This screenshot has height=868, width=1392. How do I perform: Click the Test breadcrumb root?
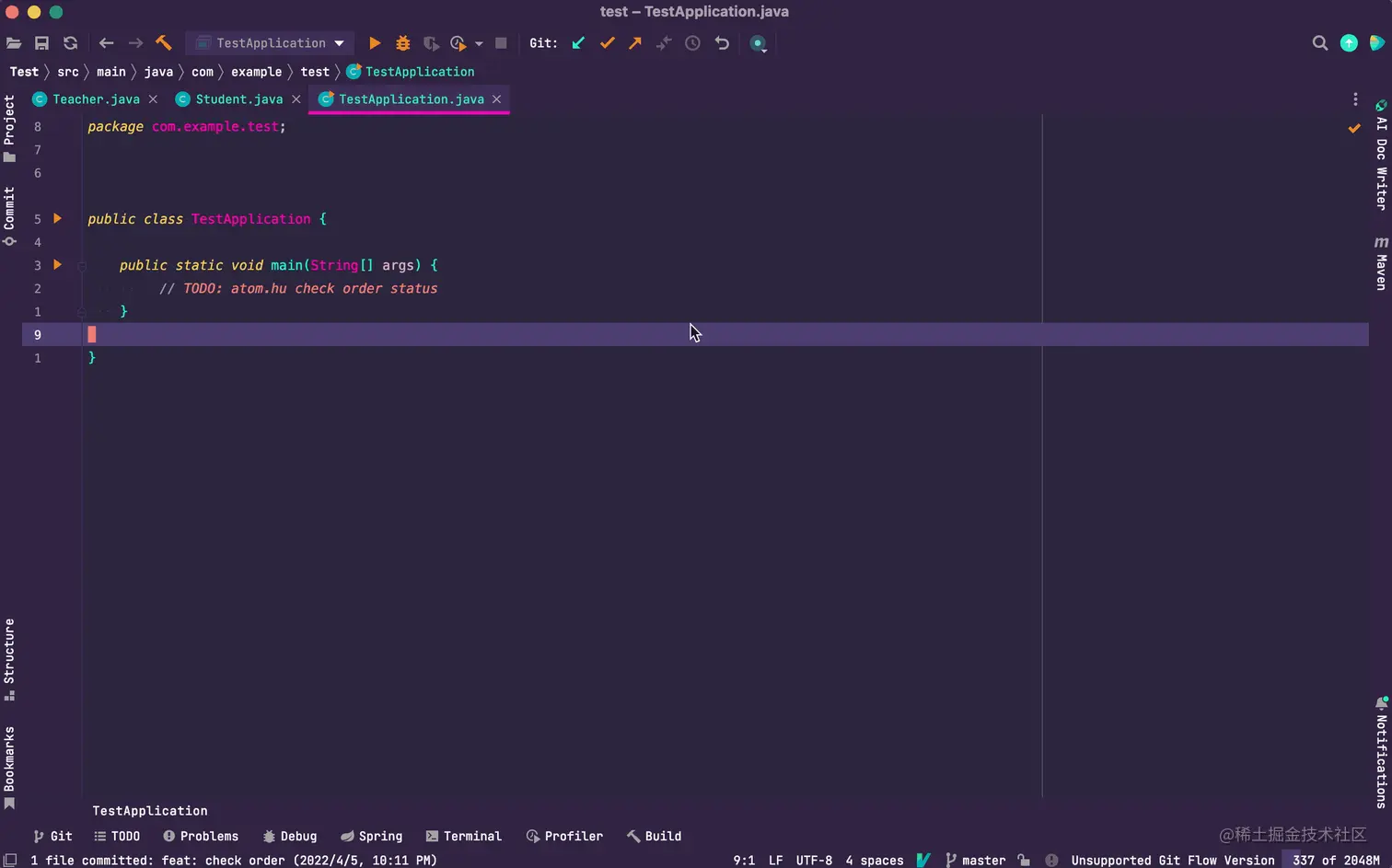(x=24, y=72)
